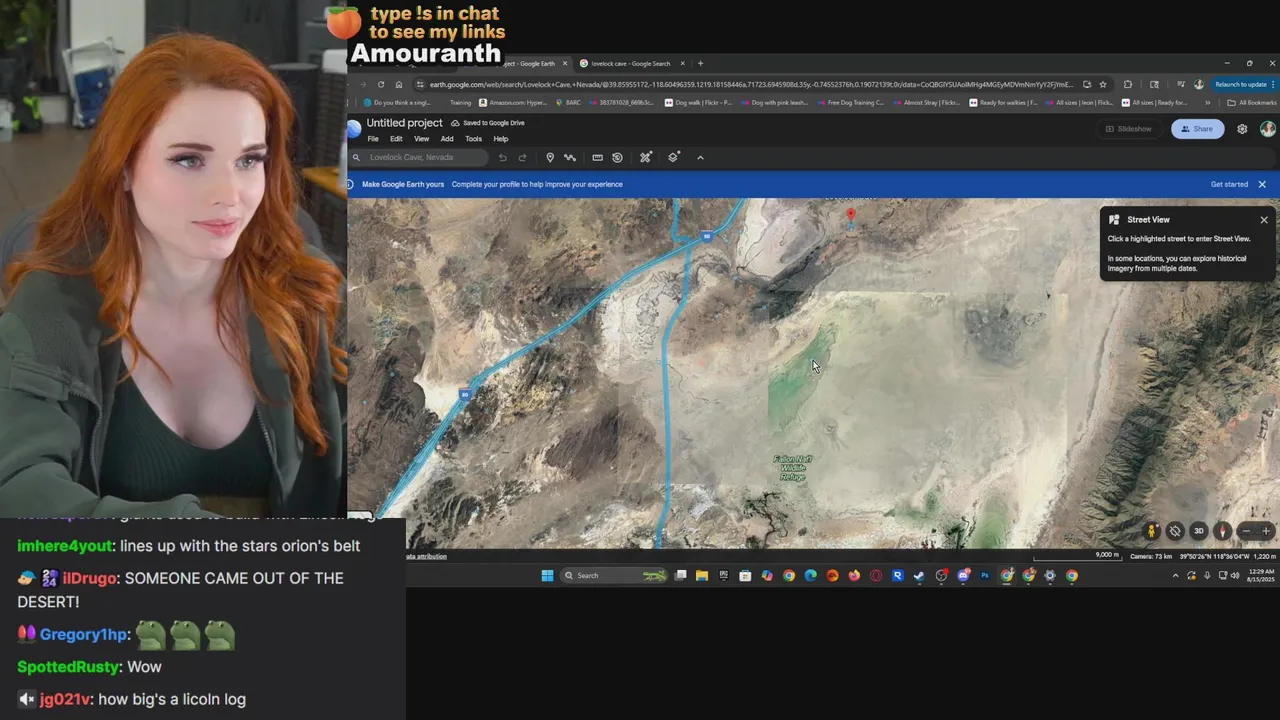Screen dimensions: 1280x720
Task: Open Steam from the taskbar
Action: [919, 575]
